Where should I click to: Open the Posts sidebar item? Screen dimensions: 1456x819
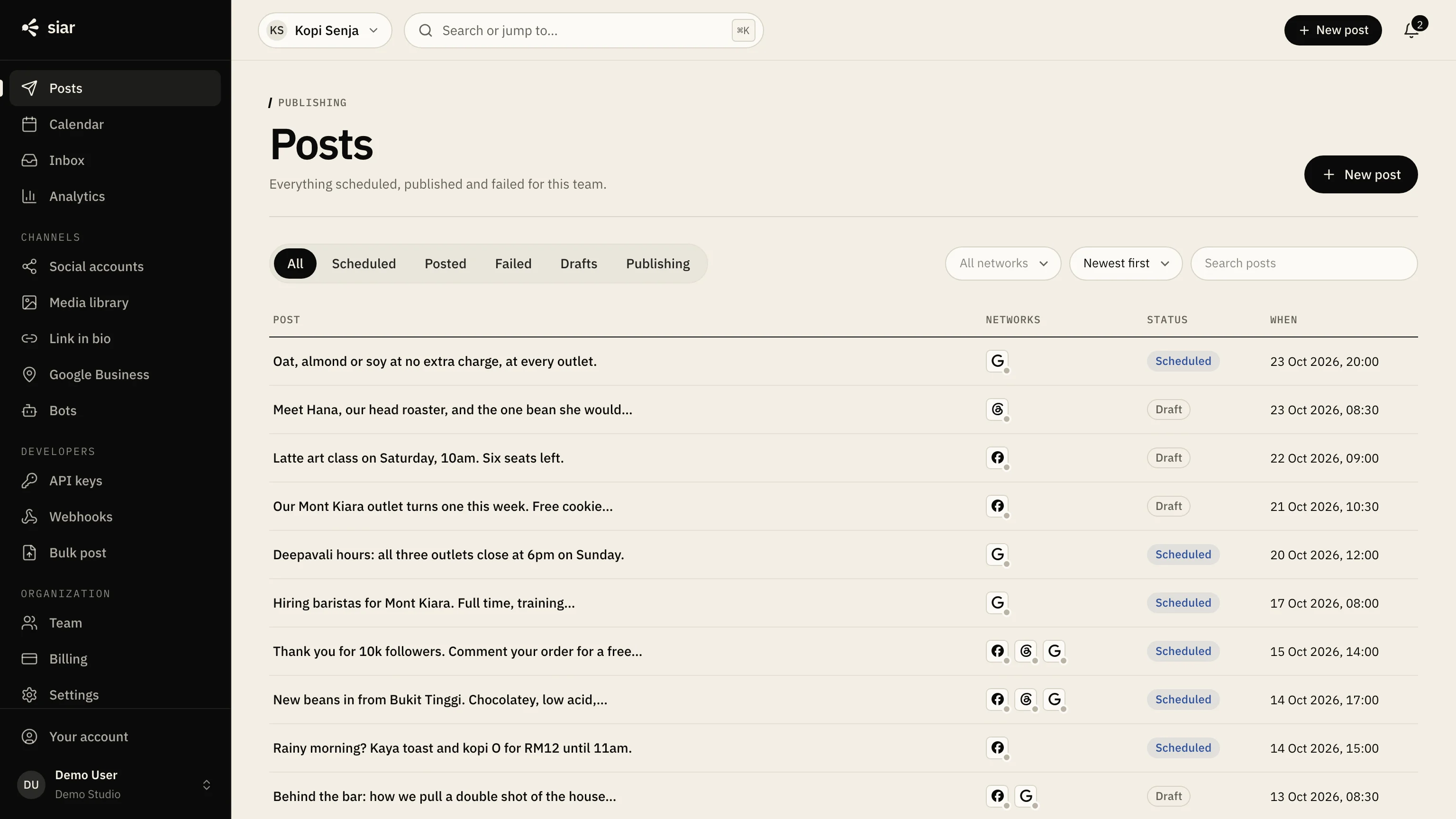[115, 88]
